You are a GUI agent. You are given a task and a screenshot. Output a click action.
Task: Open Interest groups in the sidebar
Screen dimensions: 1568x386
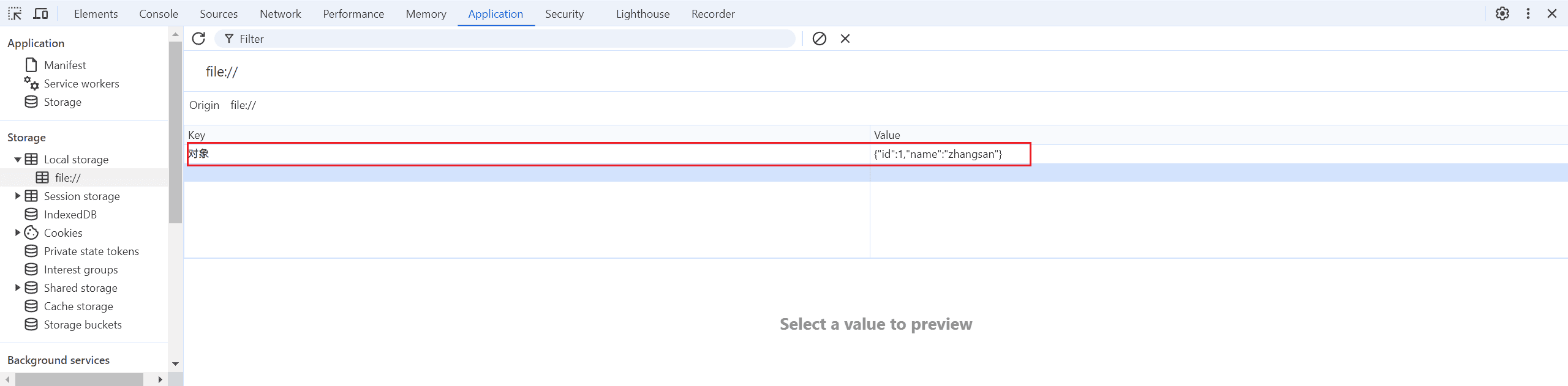[x=80, y=269]
